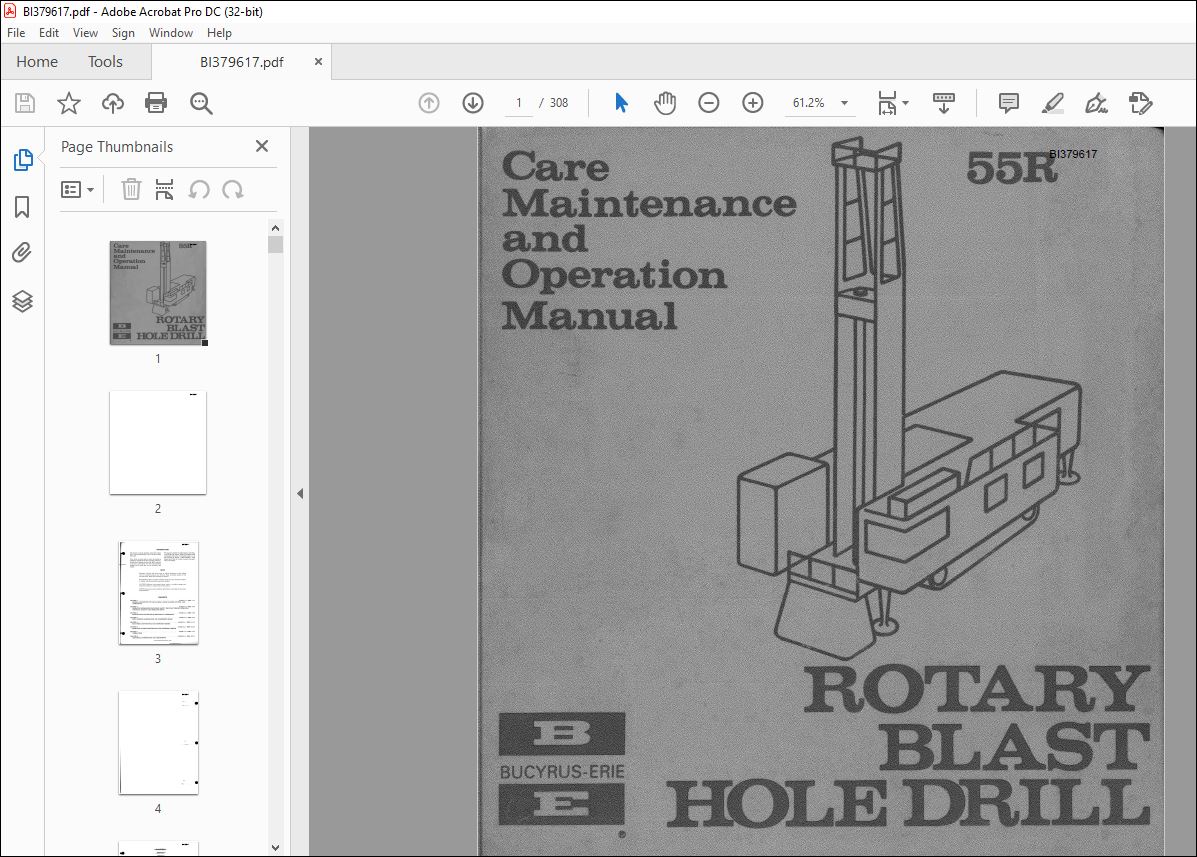1197x857 pixels.
Task: Select the BI379617.pdf document tab
Action: point(241,63)
